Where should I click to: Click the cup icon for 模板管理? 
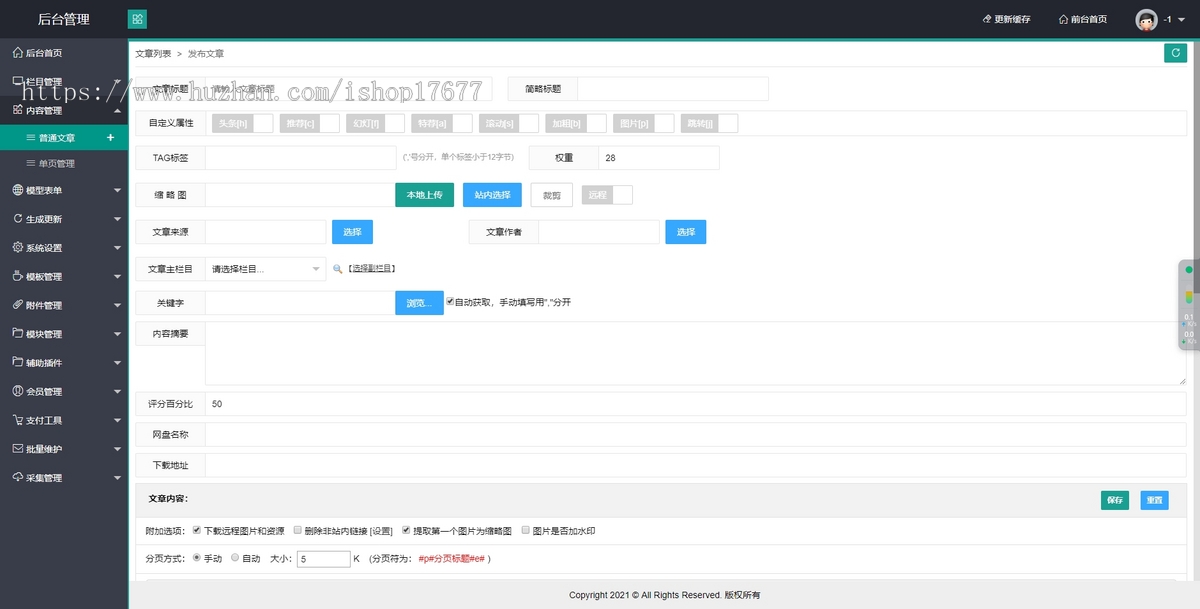click(x=18, y=276)
